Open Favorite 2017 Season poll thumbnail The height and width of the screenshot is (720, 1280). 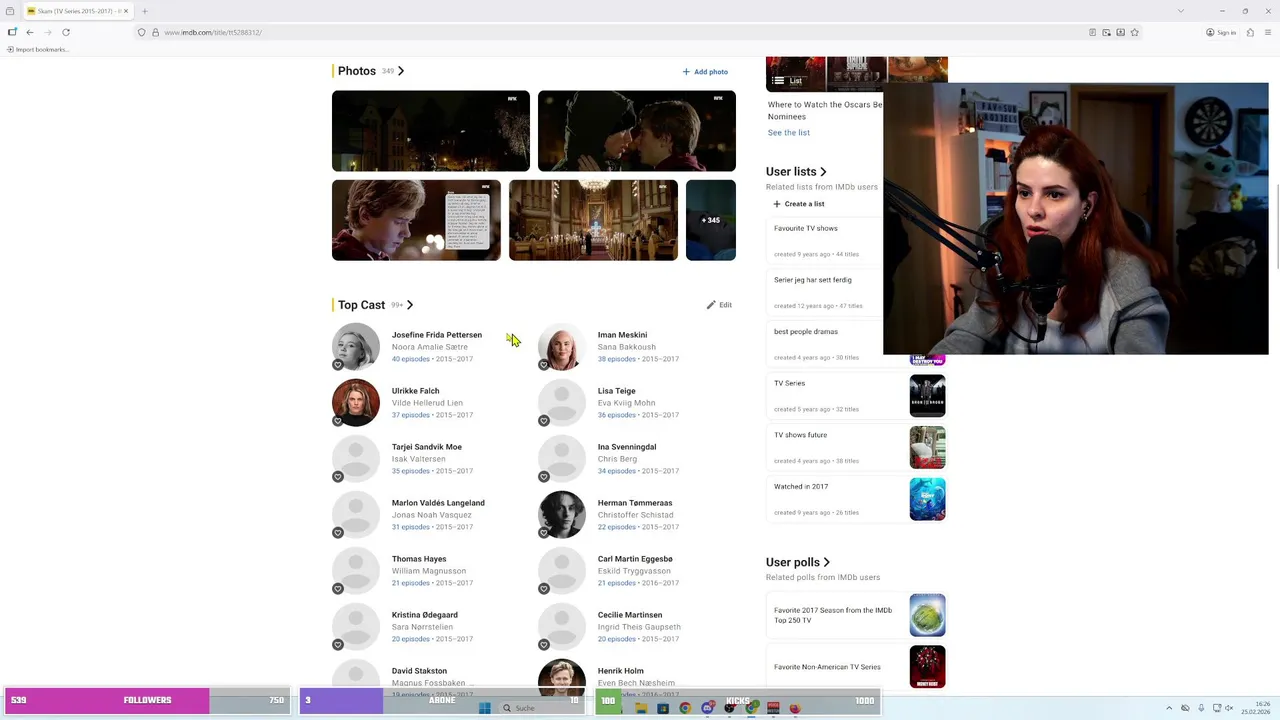pyautogui.click(x=927, y=615)
